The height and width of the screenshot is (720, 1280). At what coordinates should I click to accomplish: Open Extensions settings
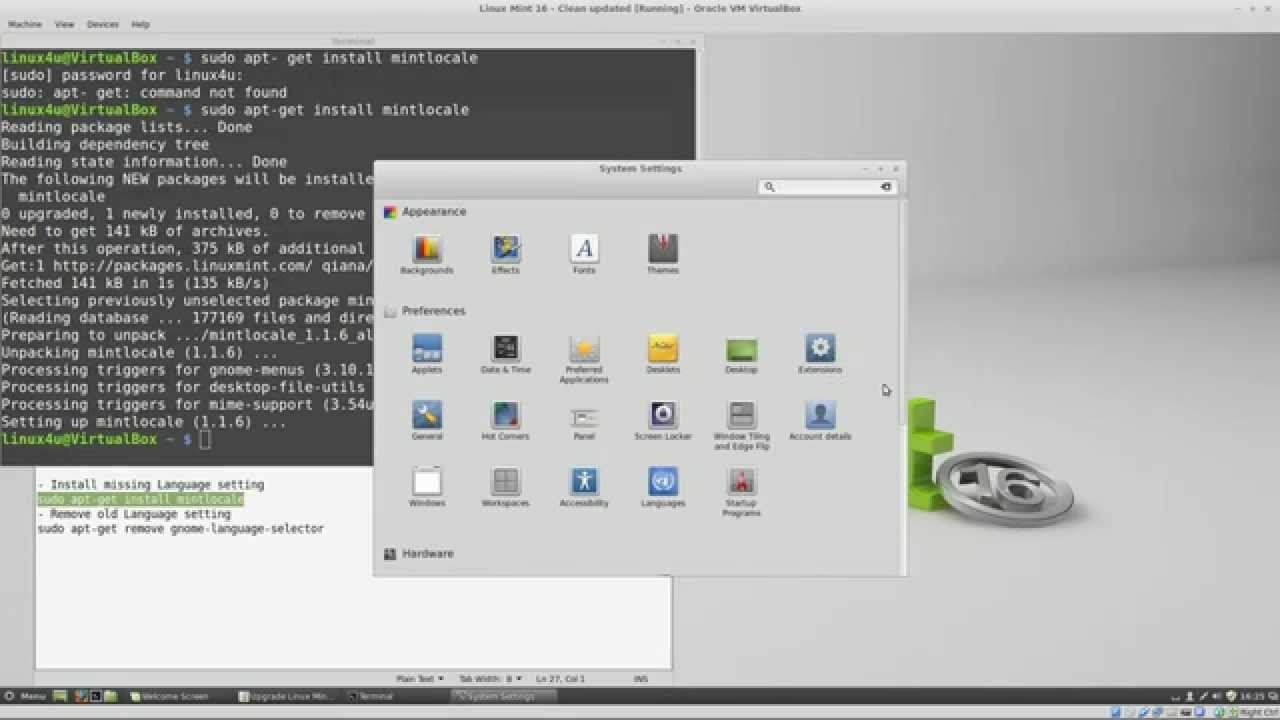point(820,354)
